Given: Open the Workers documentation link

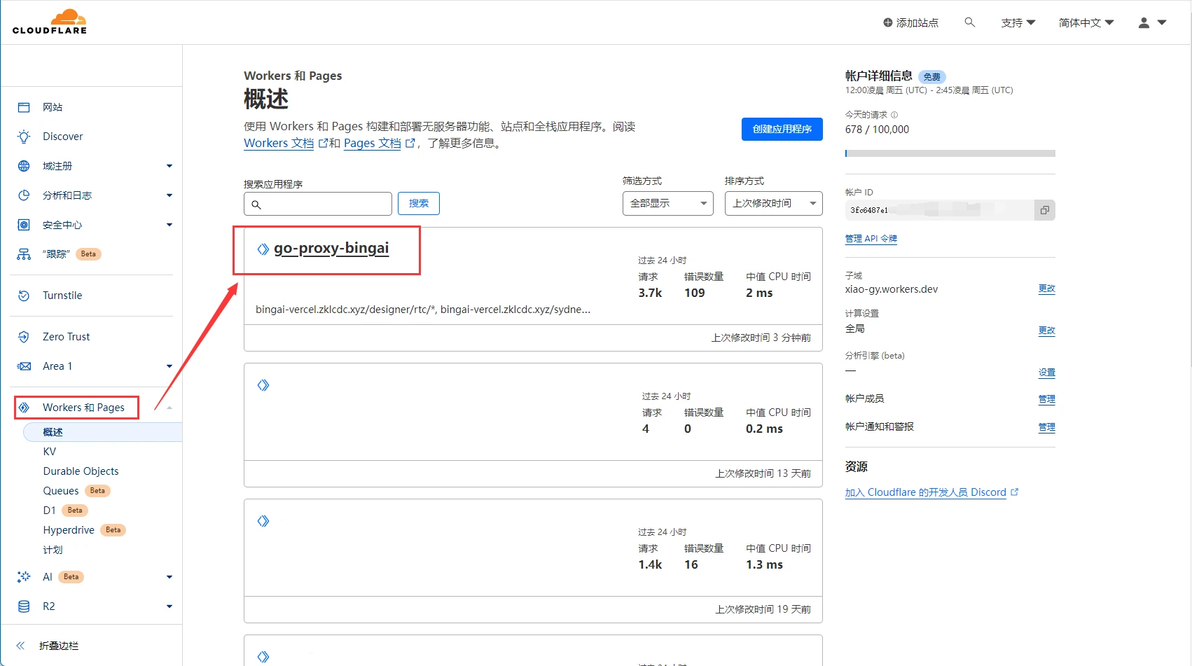Looking at the screenshot, I should coord(278,143).
